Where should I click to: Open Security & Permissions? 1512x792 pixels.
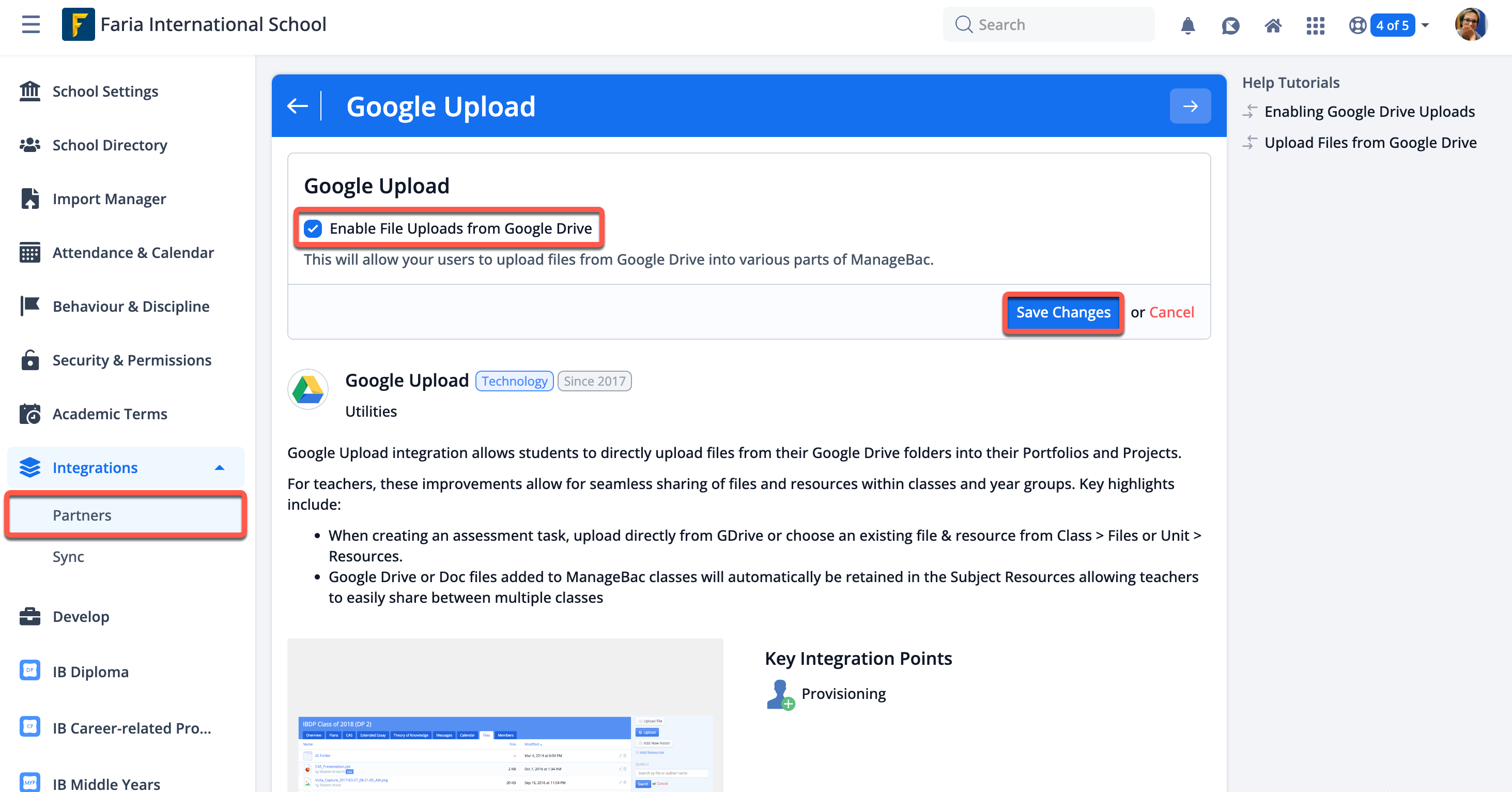click(132, 360)
